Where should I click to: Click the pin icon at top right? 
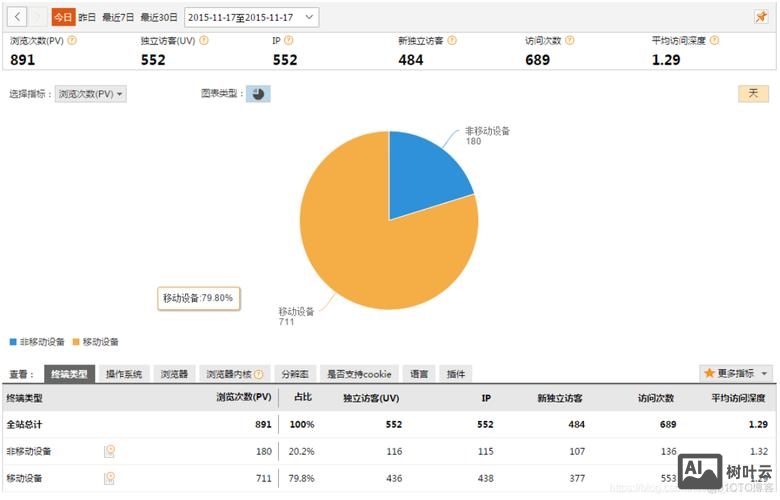761,17
